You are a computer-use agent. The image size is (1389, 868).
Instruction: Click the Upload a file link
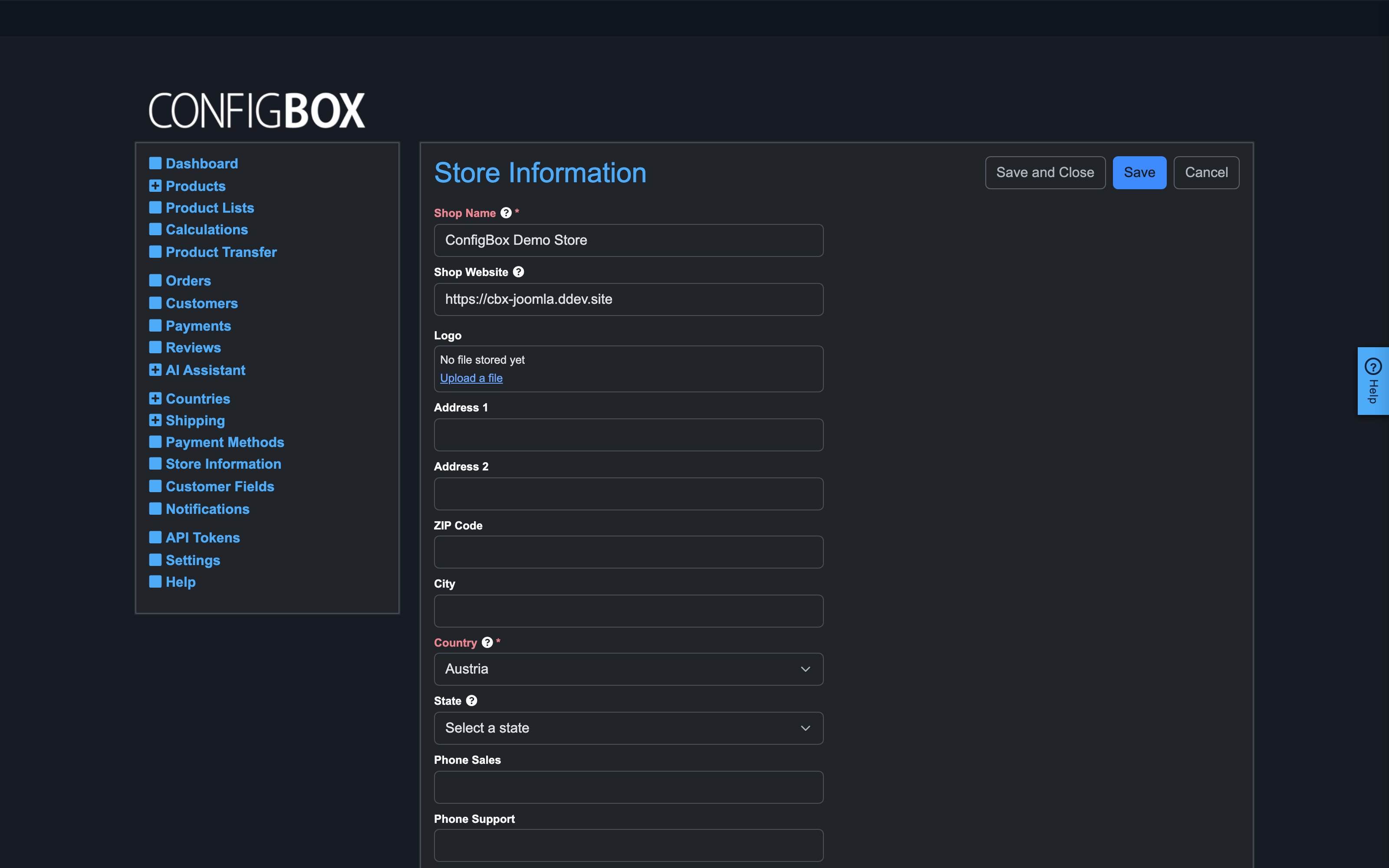click(471, 378)
